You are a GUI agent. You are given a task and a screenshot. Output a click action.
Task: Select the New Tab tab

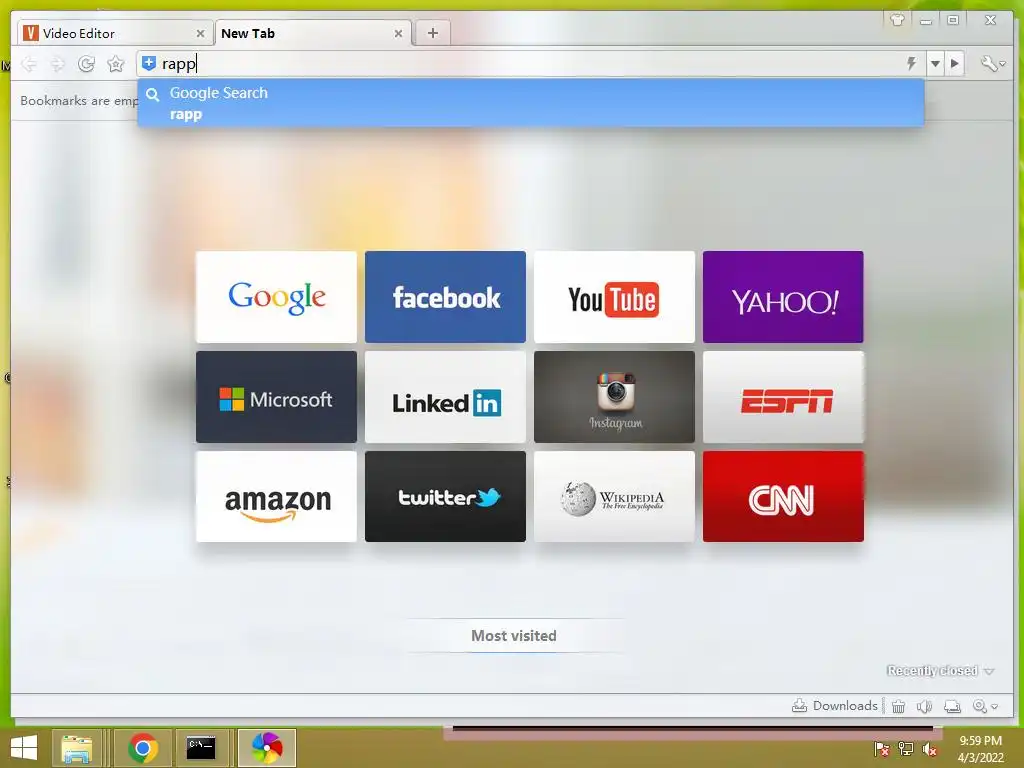tap(312, 33)
